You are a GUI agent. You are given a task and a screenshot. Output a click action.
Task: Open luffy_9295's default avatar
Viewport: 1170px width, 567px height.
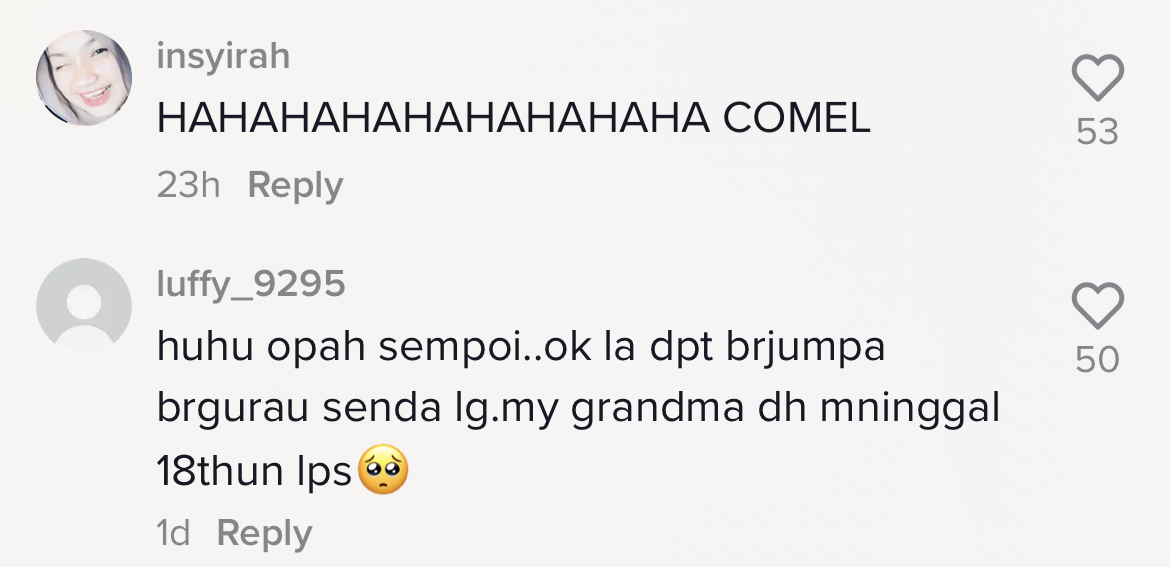point(84,305)
